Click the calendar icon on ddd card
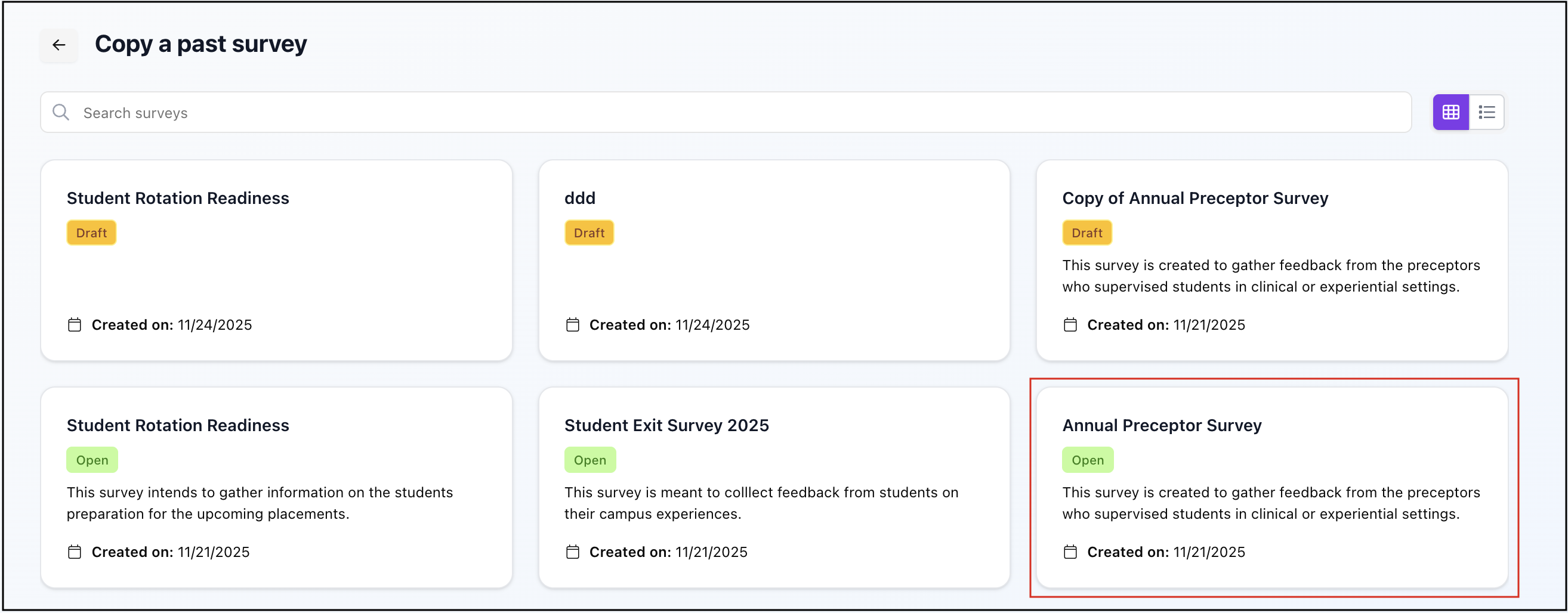This screenshot has height=613, width=1568. [x=572, y=325]
